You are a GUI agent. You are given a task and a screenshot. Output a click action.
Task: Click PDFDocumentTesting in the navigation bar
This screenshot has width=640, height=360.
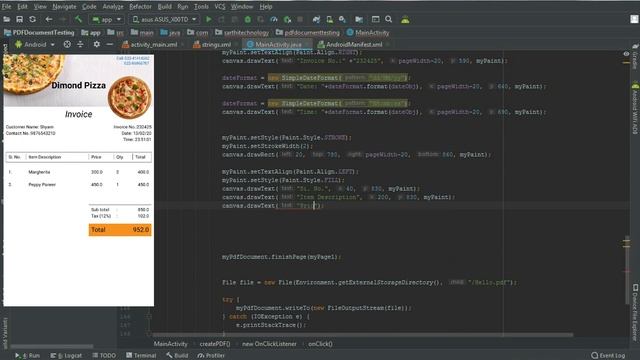39,32
